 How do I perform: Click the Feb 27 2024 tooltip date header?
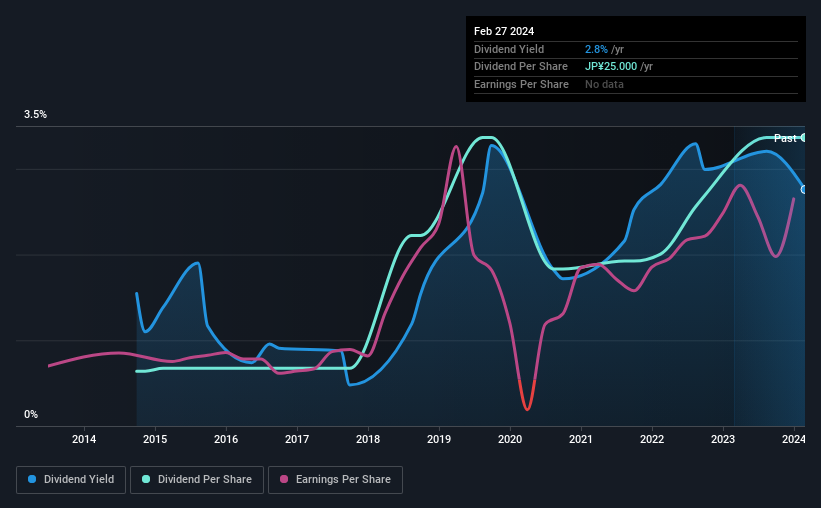[504, 31]
